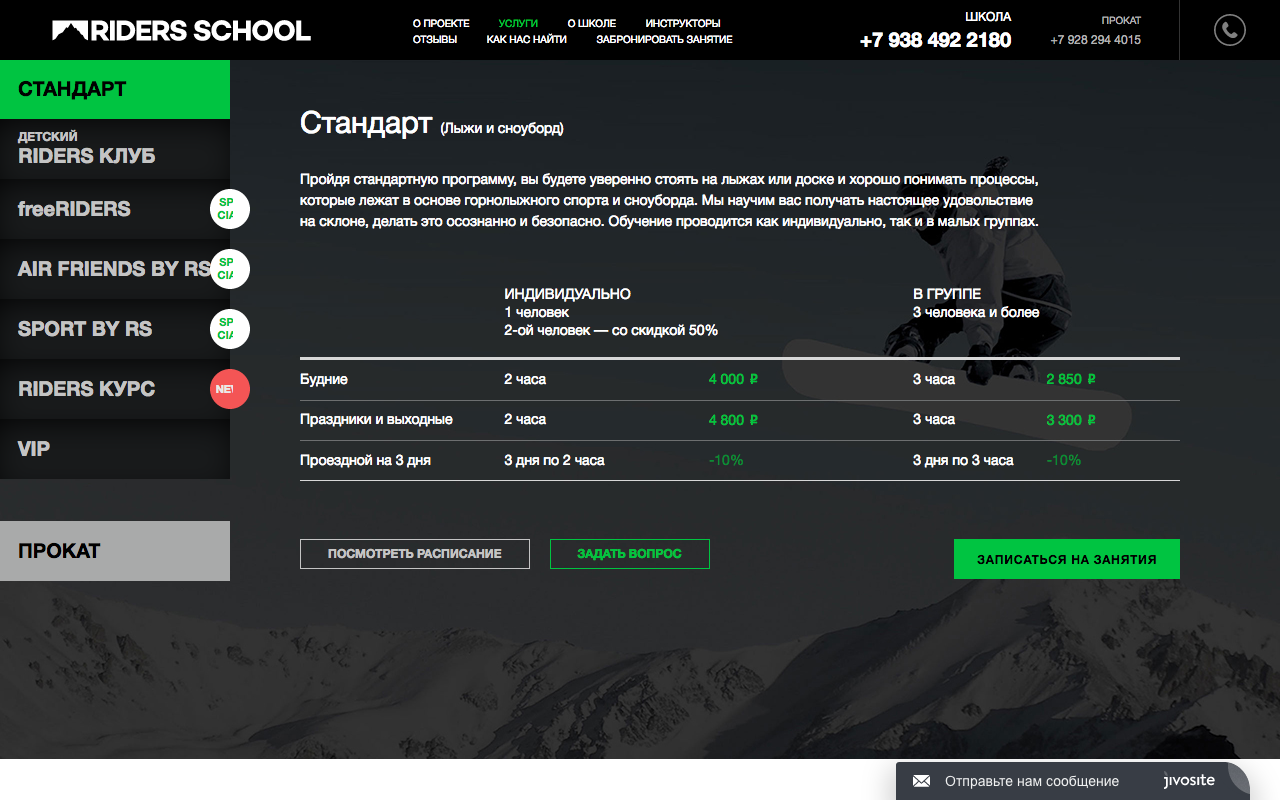Select the VIP sidebar tab
This screenshot has height=800, width=1280.
(x=115, y=449)
